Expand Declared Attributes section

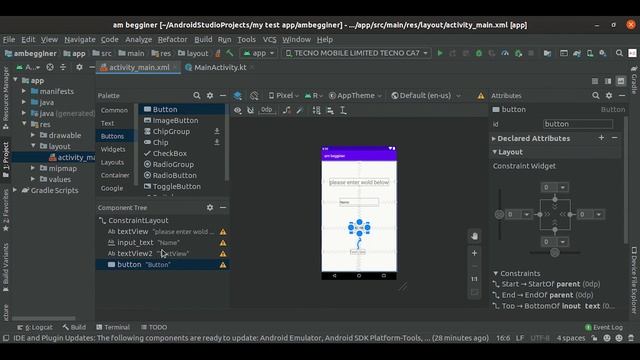tap(494, 138)
